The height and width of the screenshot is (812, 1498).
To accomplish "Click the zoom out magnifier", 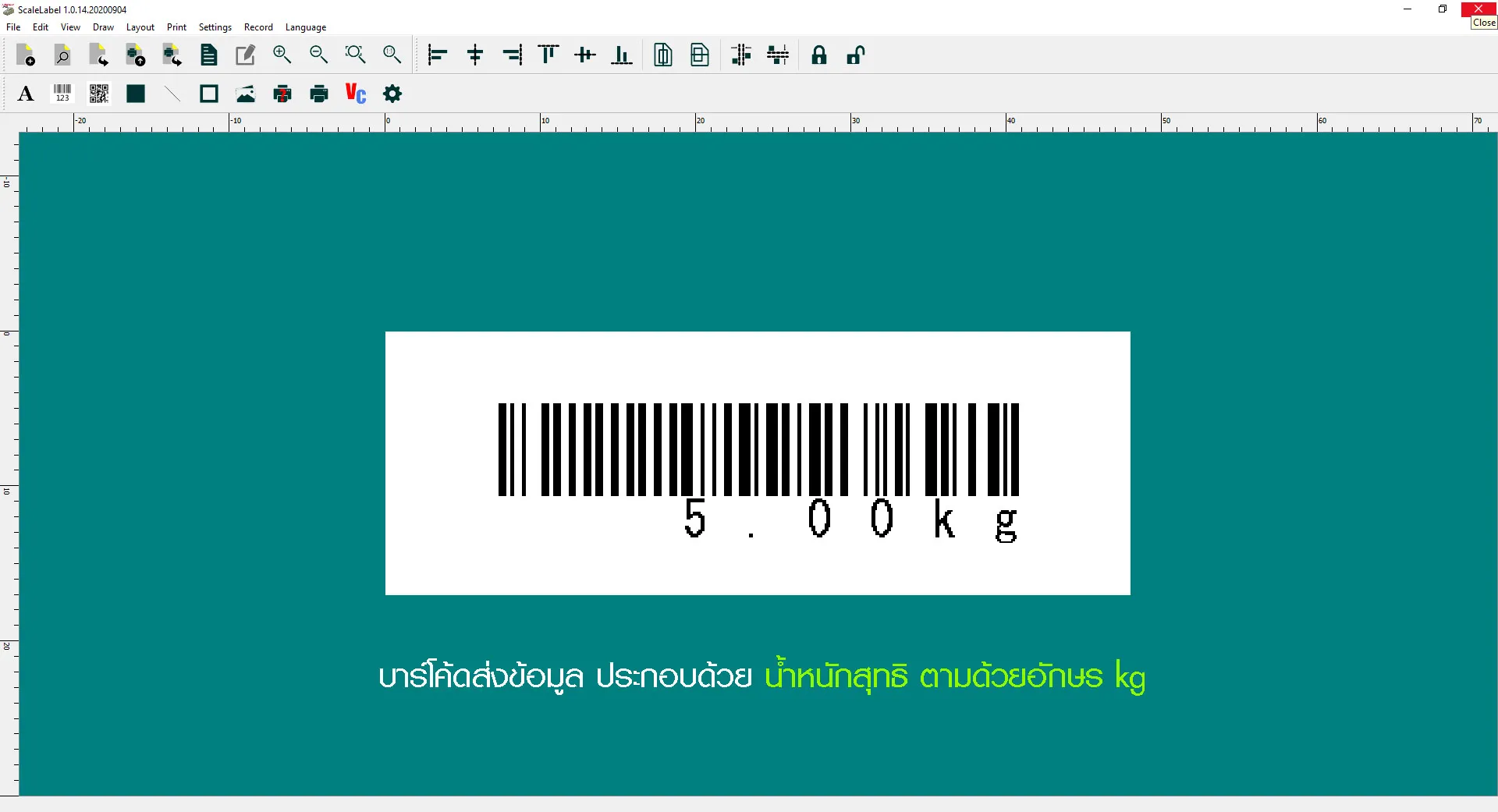I will coord(318,55).
